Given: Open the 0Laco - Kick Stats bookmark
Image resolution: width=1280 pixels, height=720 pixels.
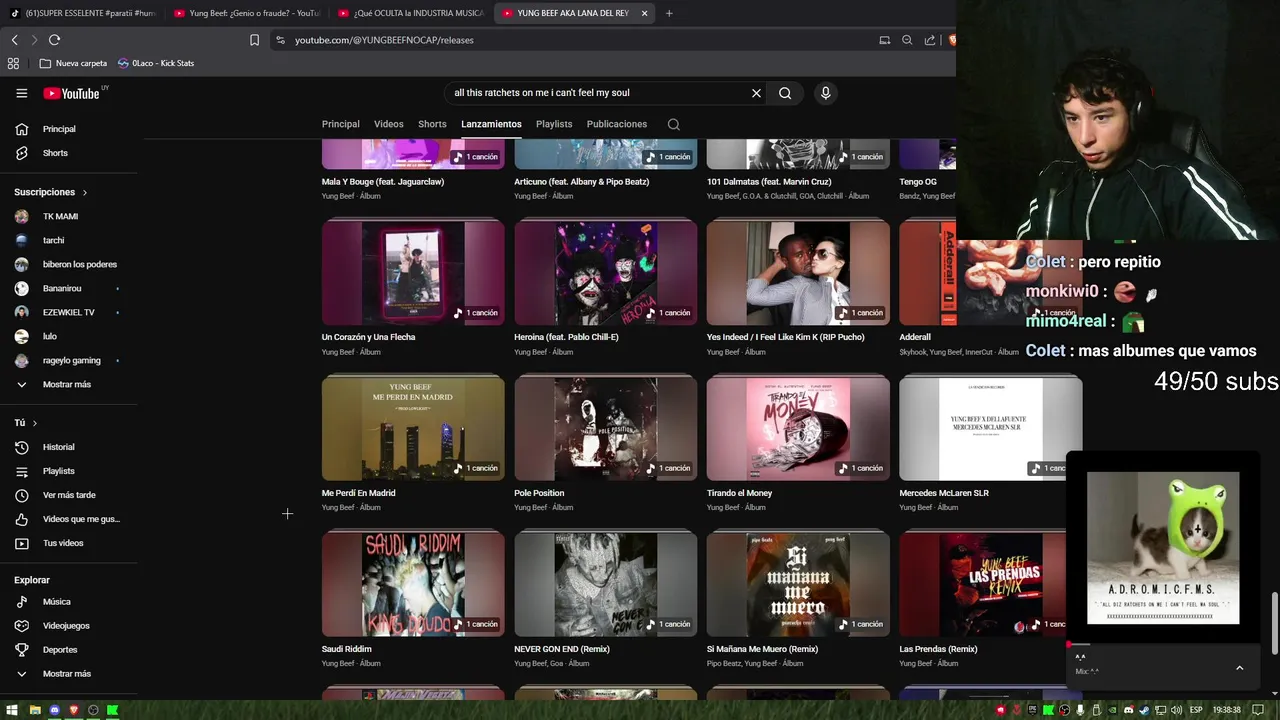Looking at the screenshot, I should (156, 63).
